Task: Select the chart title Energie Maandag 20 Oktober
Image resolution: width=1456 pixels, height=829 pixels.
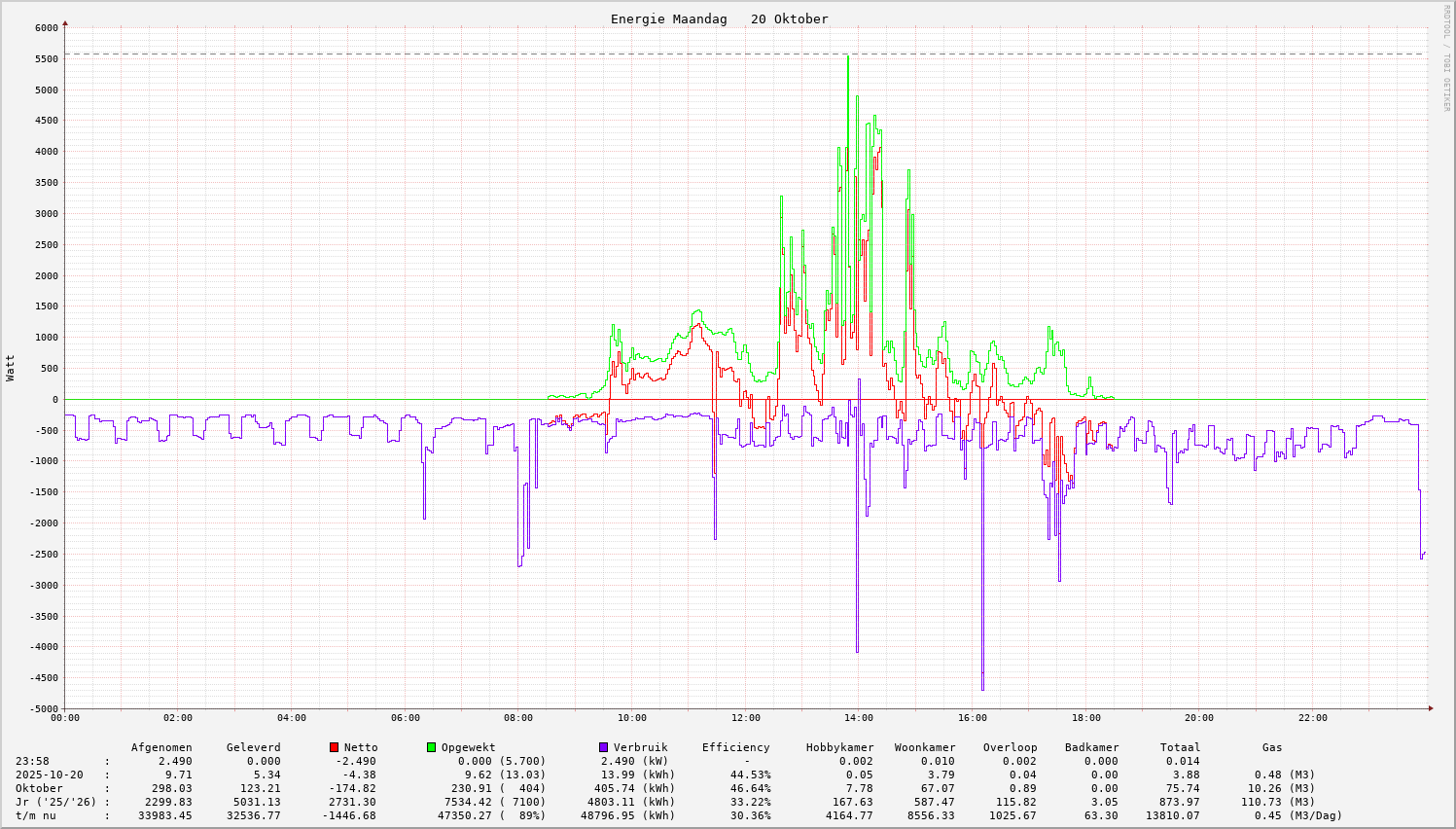Action: pyautogui.click(x=719, y=19)
